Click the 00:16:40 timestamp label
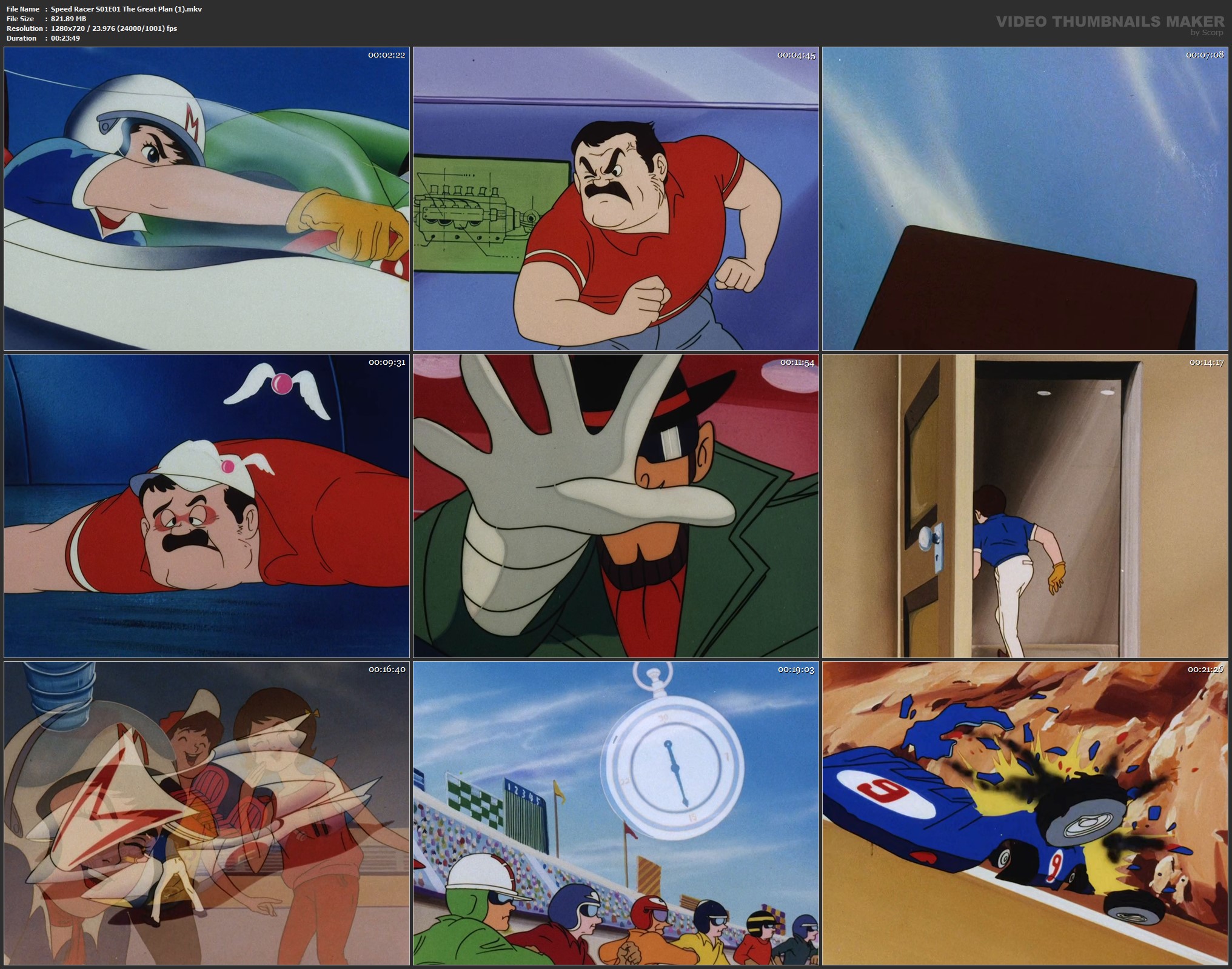Screen dimensions: 1232x969 point(387,670)
